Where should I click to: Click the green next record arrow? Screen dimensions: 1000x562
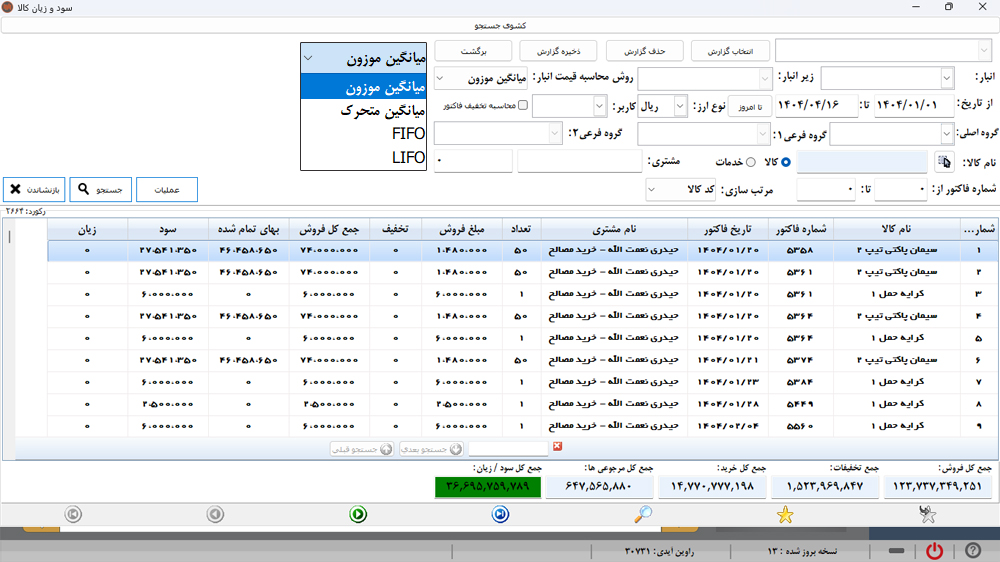click(x=358, y=514)
